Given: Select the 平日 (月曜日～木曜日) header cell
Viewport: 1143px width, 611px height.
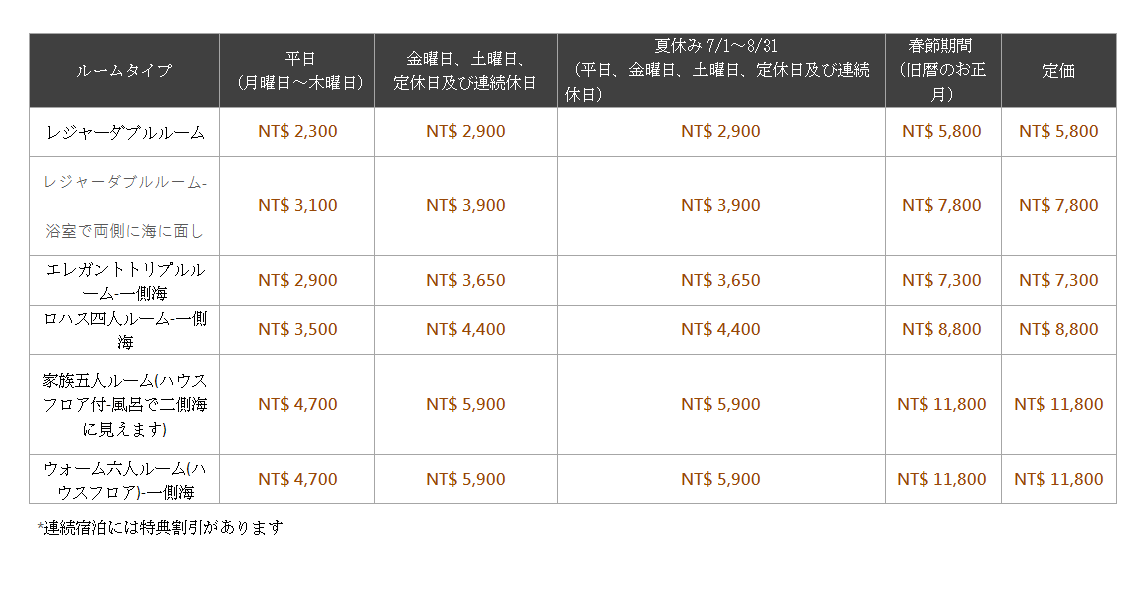Looking at the screenshot, I should click(x=297, y=71).
